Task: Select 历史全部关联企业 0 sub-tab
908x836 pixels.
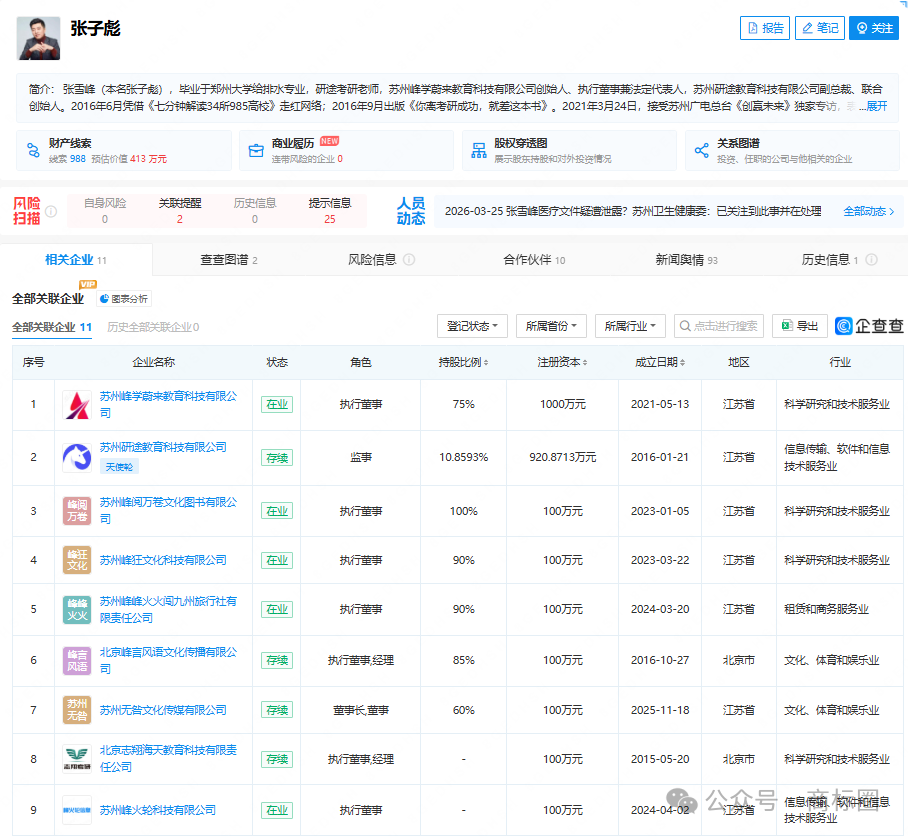Action: click(153, 327)
